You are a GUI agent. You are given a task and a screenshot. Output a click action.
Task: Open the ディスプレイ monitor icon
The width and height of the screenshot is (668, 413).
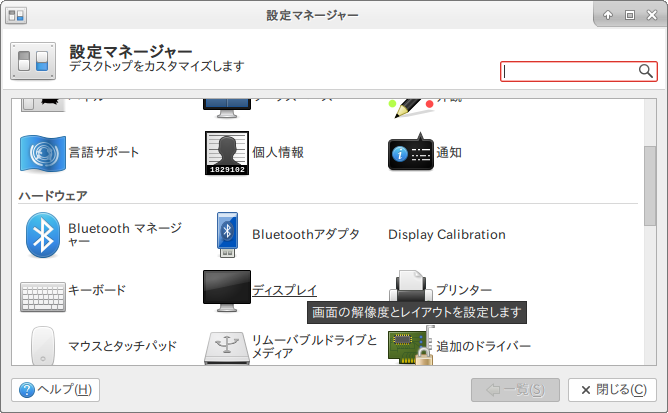pyautogui.click(x=227, y=291)
